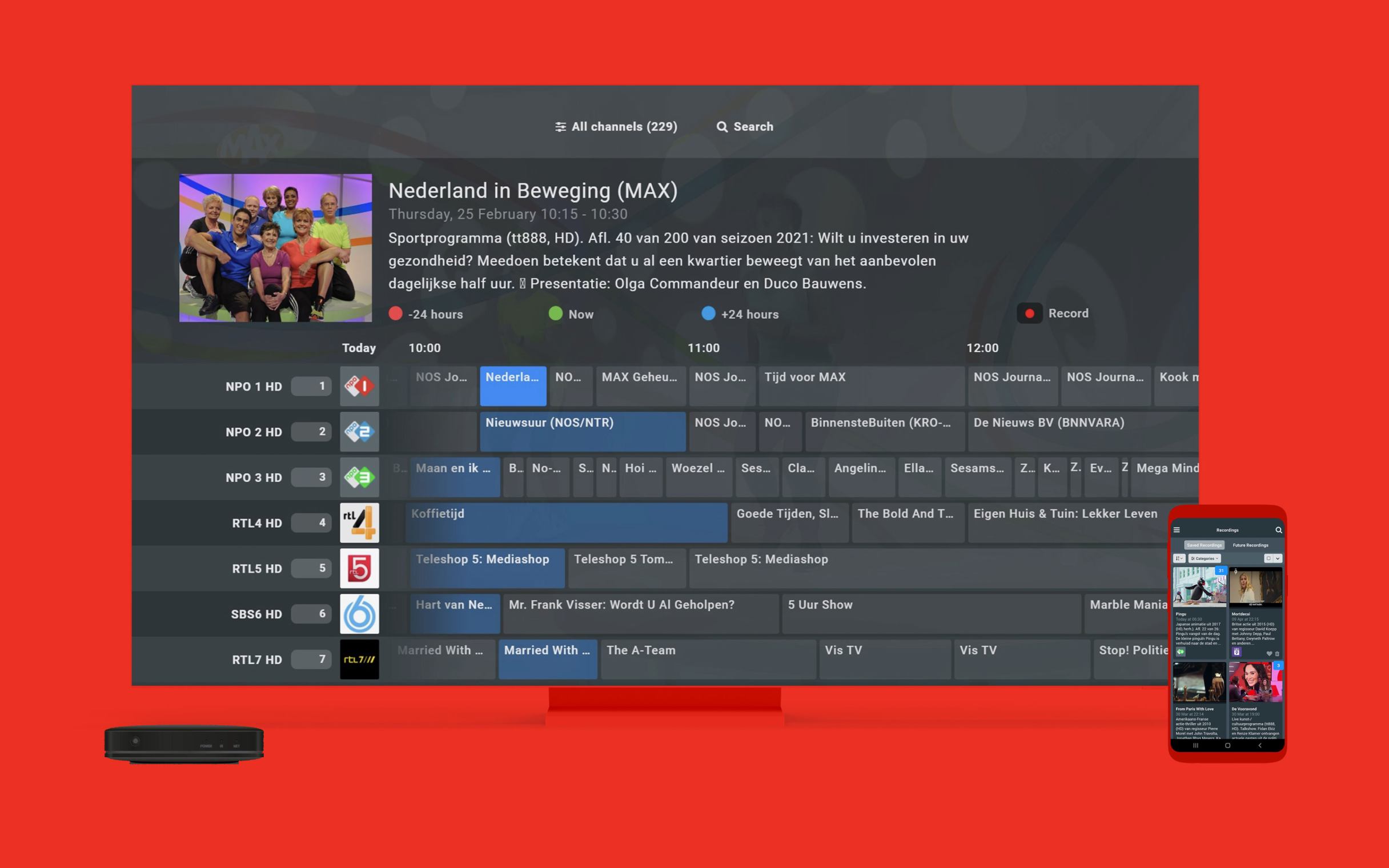The image size is (1389, 868).
Task: Open the Search function in the TV guide
Action: click(744, 126)
